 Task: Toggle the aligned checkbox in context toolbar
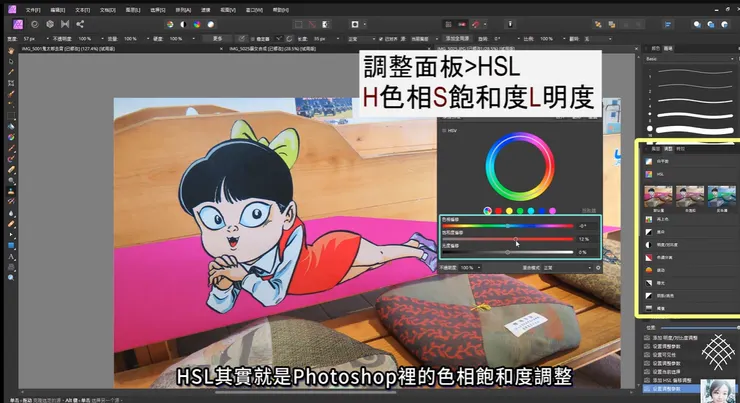(x=381, y=39)
